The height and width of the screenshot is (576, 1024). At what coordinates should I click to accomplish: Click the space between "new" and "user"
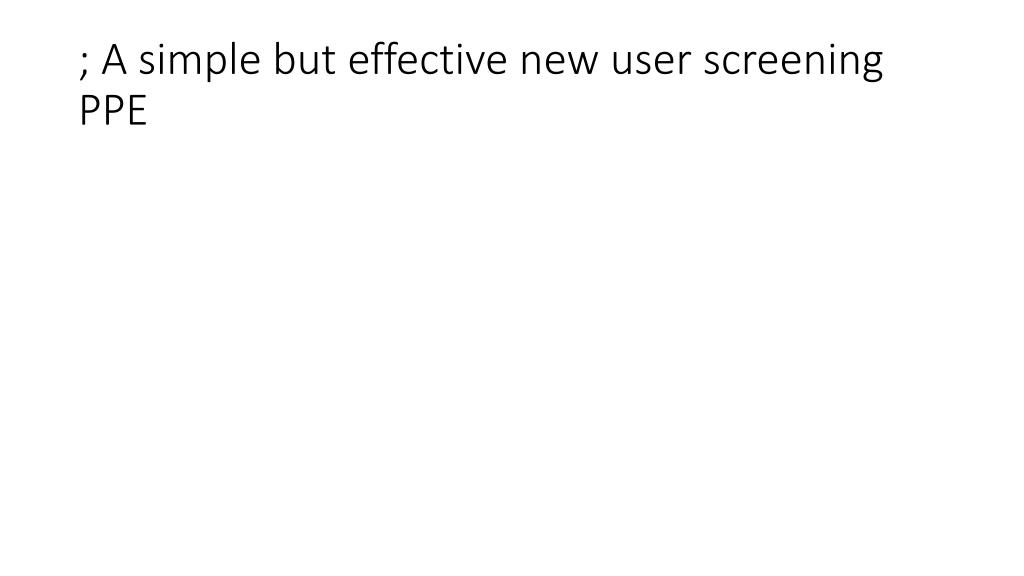(604, 61)
